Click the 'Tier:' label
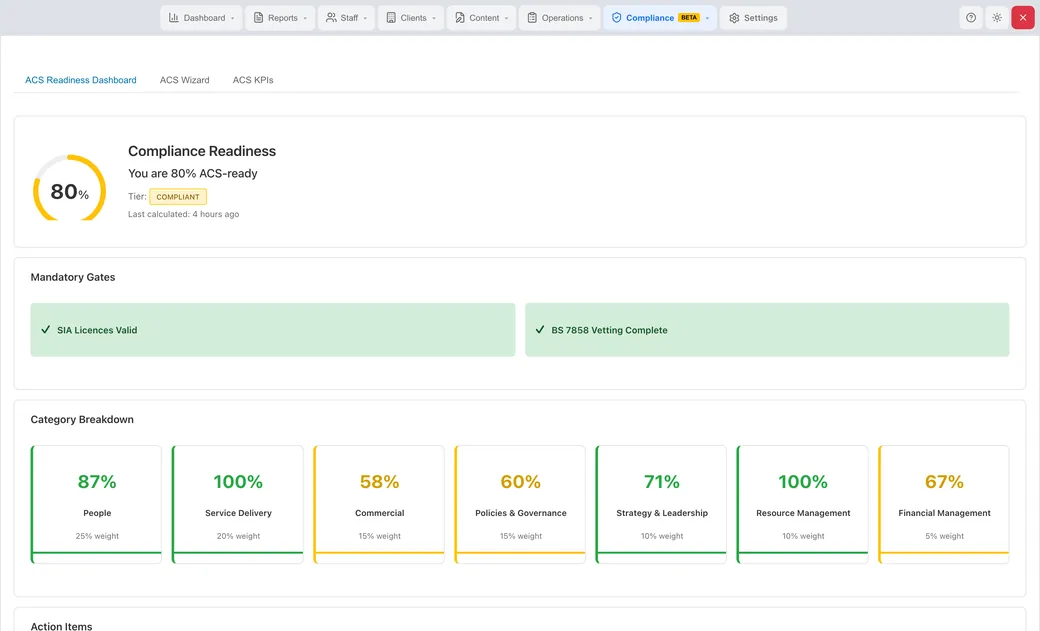 click(137, 196)
